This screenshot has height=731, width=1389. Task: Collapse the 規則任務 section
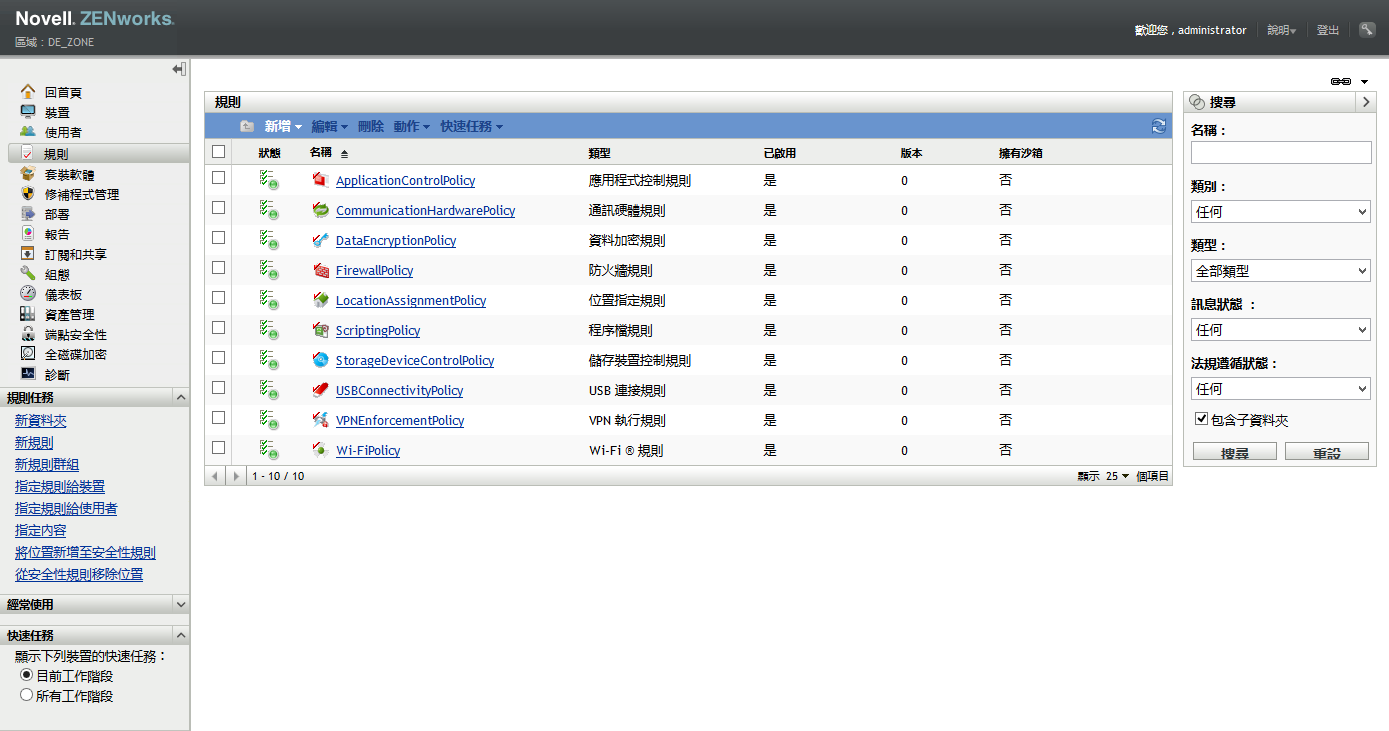(180, 397)
